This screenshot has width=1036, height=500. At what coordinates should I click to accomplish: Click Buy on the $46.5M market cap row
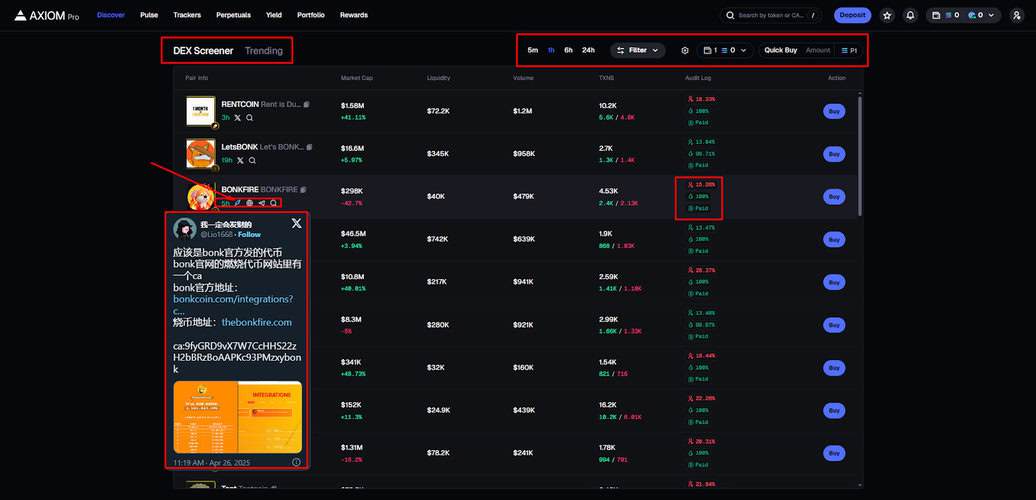tap(834, 240)
